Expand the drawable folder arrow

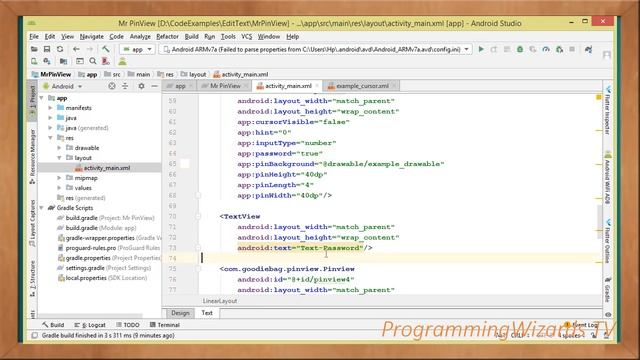tap(60, 148)
